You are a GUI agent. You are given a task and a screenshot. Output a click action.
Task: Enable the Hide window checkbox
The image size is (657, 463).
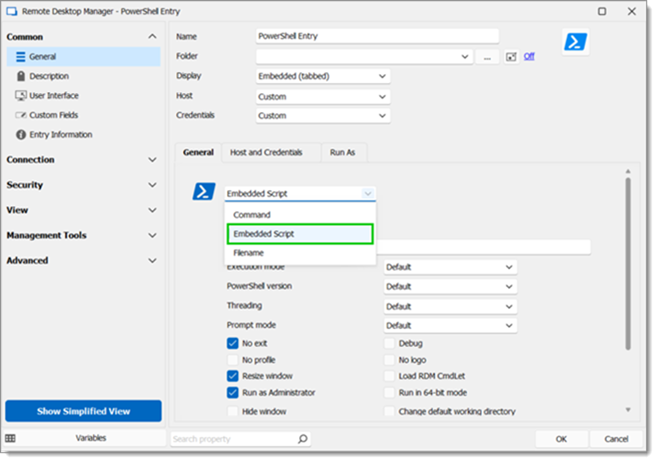tap(233, 411)
